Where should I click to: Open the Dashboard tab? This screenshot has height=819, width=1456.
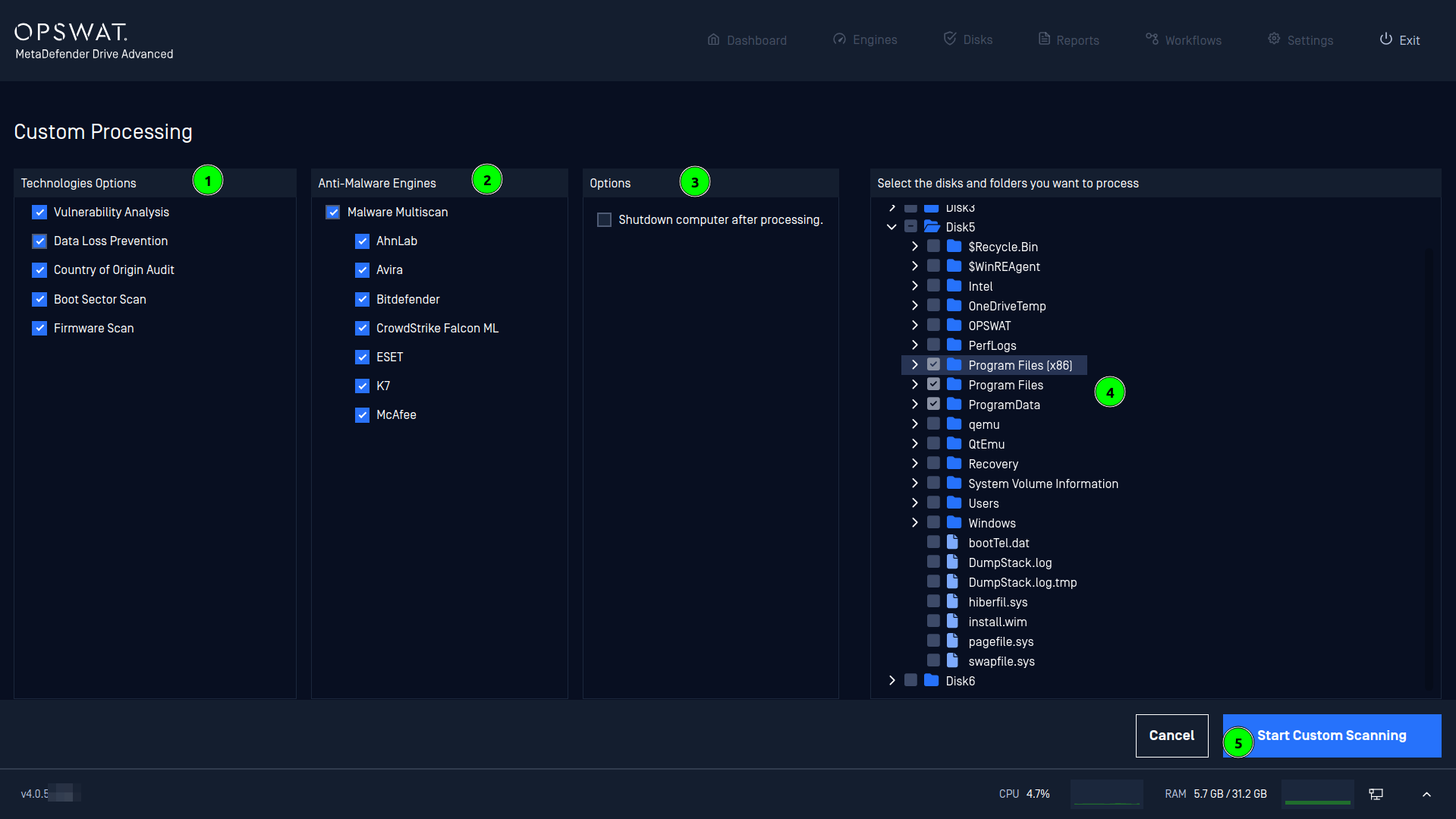[x=747, y=40]
